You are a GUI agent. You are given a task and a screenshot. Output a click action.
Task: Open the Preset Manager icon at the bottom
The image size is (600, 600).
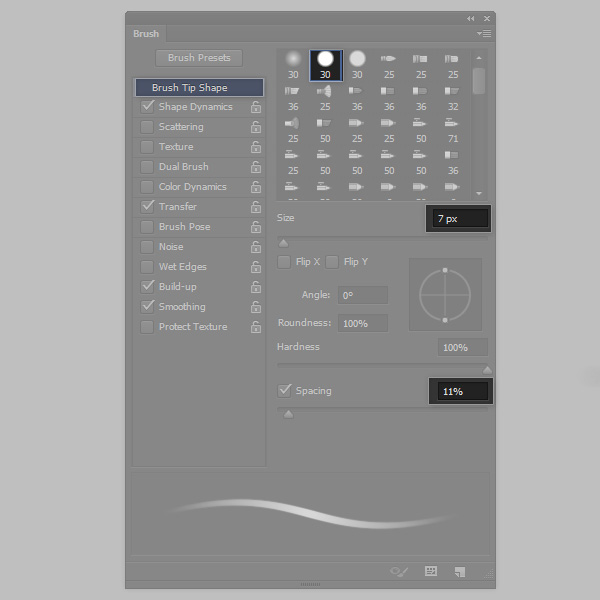point(431,571)
